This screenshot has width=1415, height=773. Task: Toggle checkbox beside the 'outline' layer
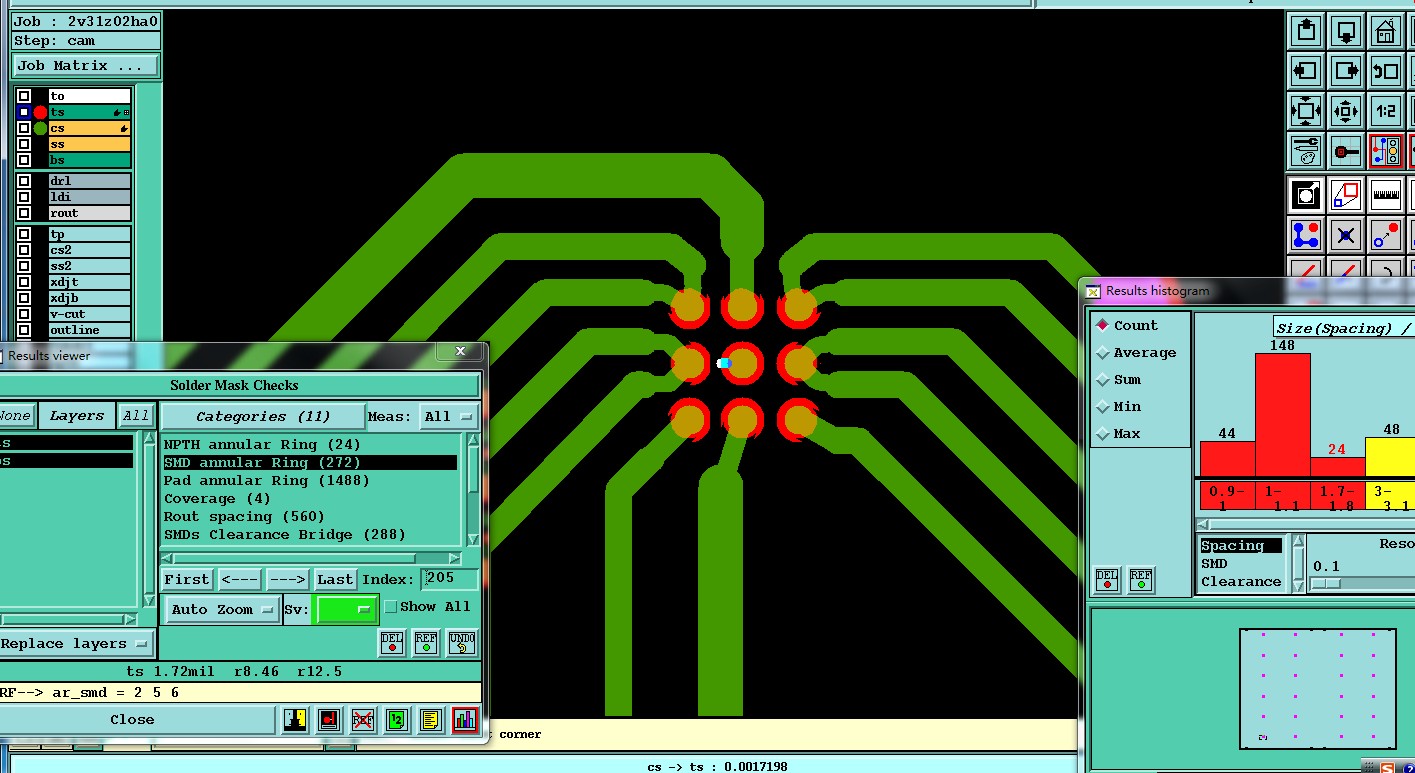[24, 330]
